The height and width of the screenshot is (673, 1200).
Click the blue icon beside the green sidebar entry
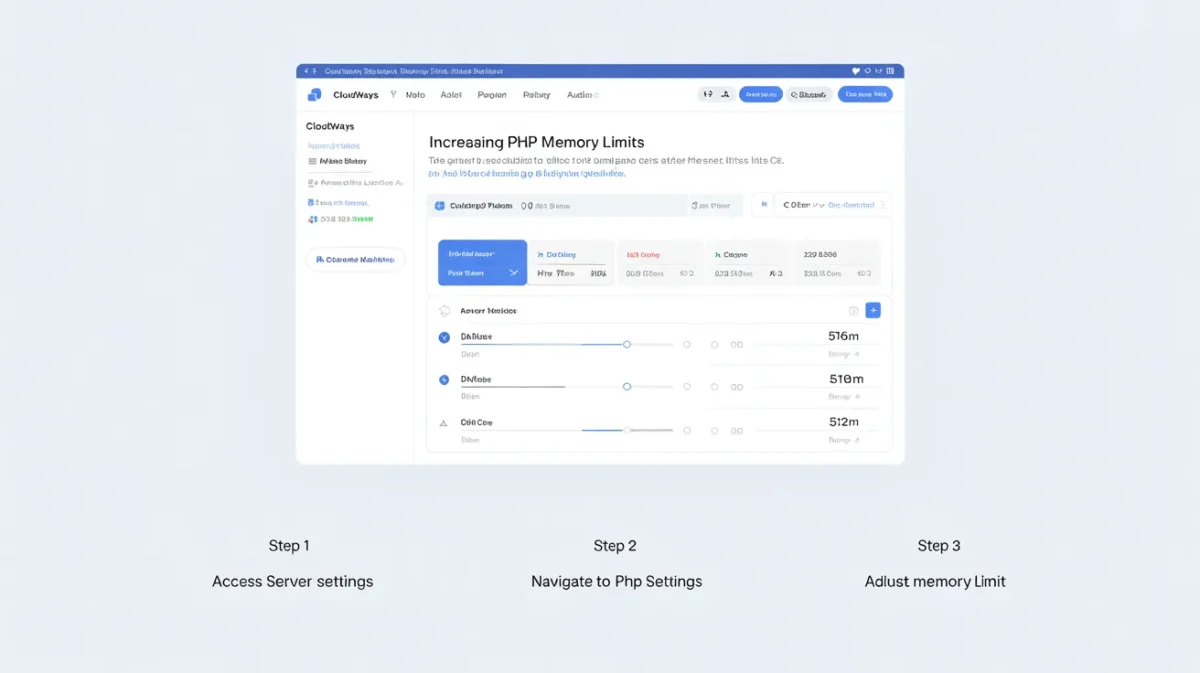click(312, 218)
